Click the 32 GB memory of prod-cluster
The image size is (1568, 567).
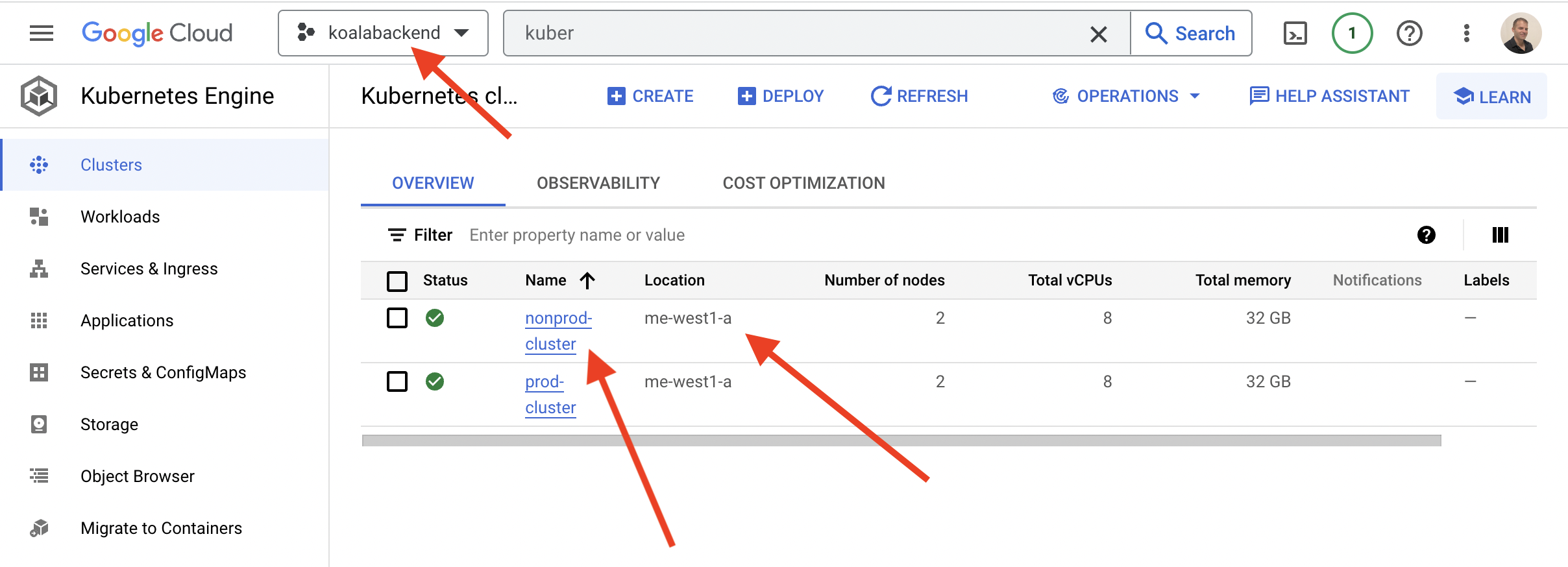click(1268, 381)
